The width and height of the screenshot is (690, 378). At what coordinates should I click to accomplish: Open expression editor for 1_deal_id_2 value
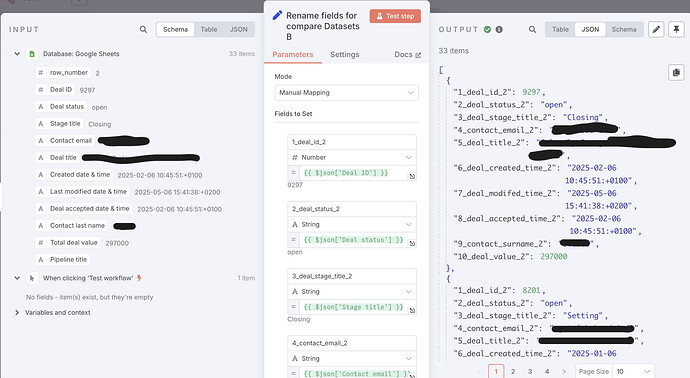(412, 176)
